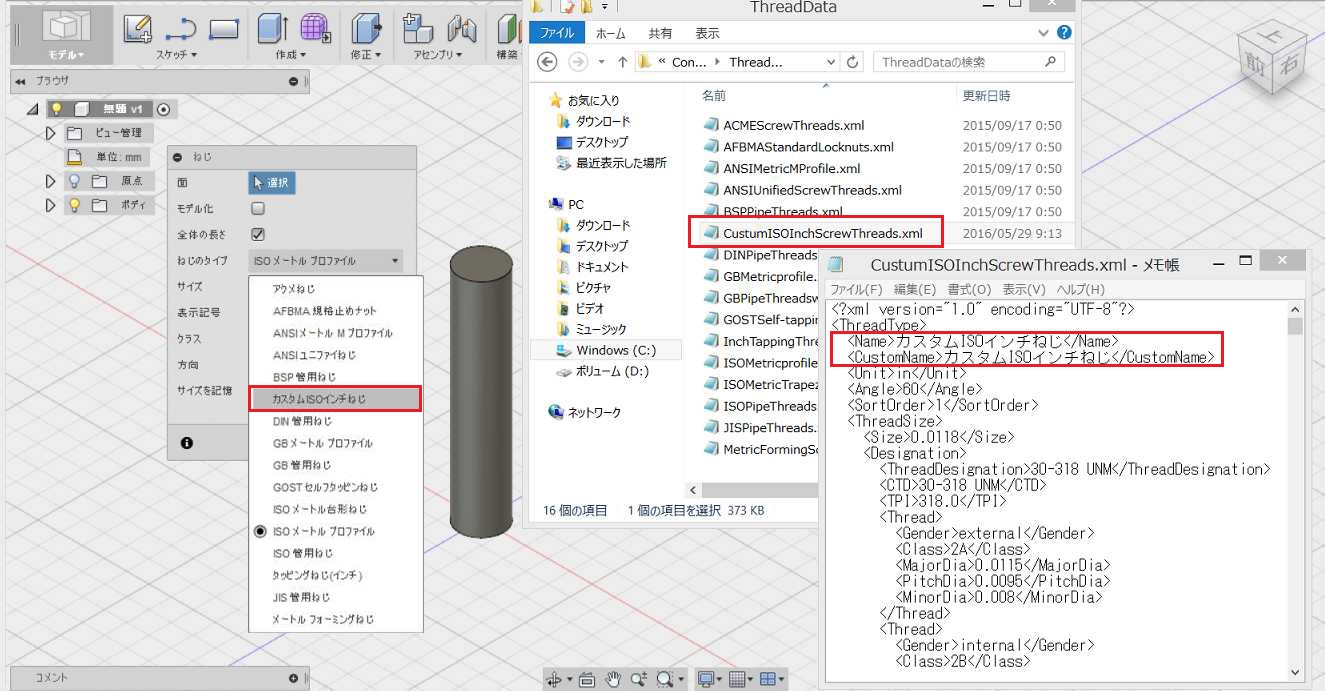Click the Explorer horizontal scrollbar left arrow

point(693,489)
